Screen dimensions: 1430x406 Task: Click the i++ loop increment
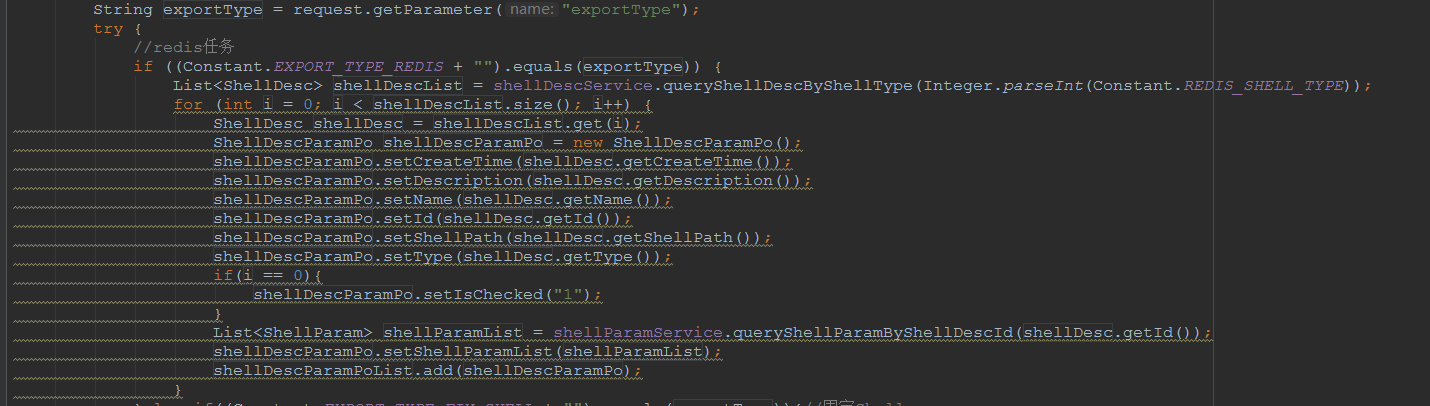pos(608,105)
